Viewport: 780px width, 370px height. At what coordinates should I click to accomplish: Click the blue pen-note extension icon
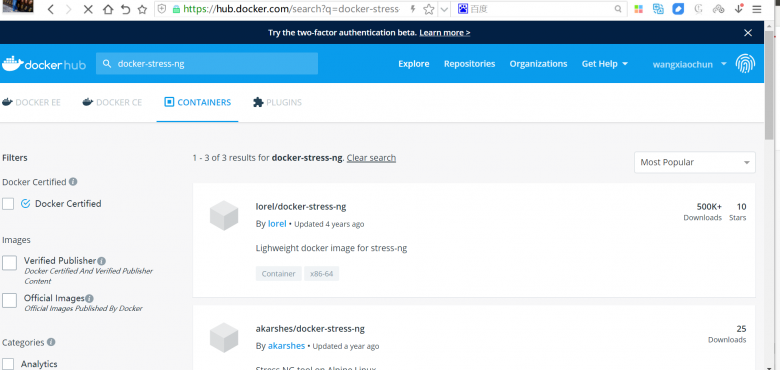coord(678,9)
